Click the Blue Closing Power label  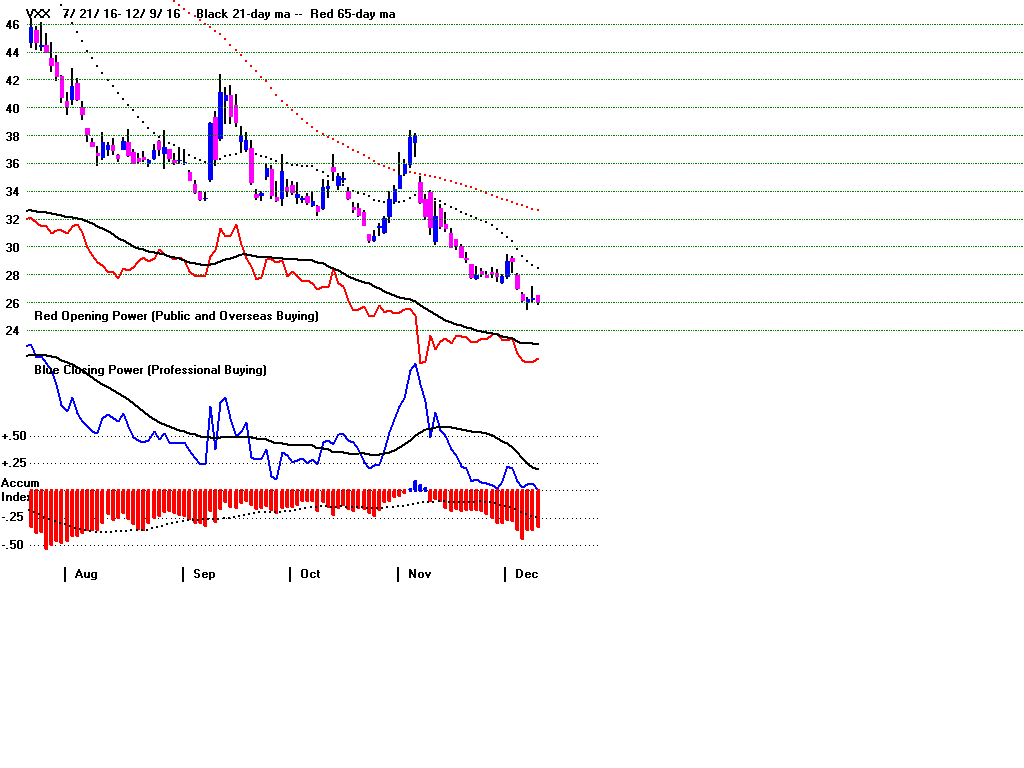pos(150,370)
